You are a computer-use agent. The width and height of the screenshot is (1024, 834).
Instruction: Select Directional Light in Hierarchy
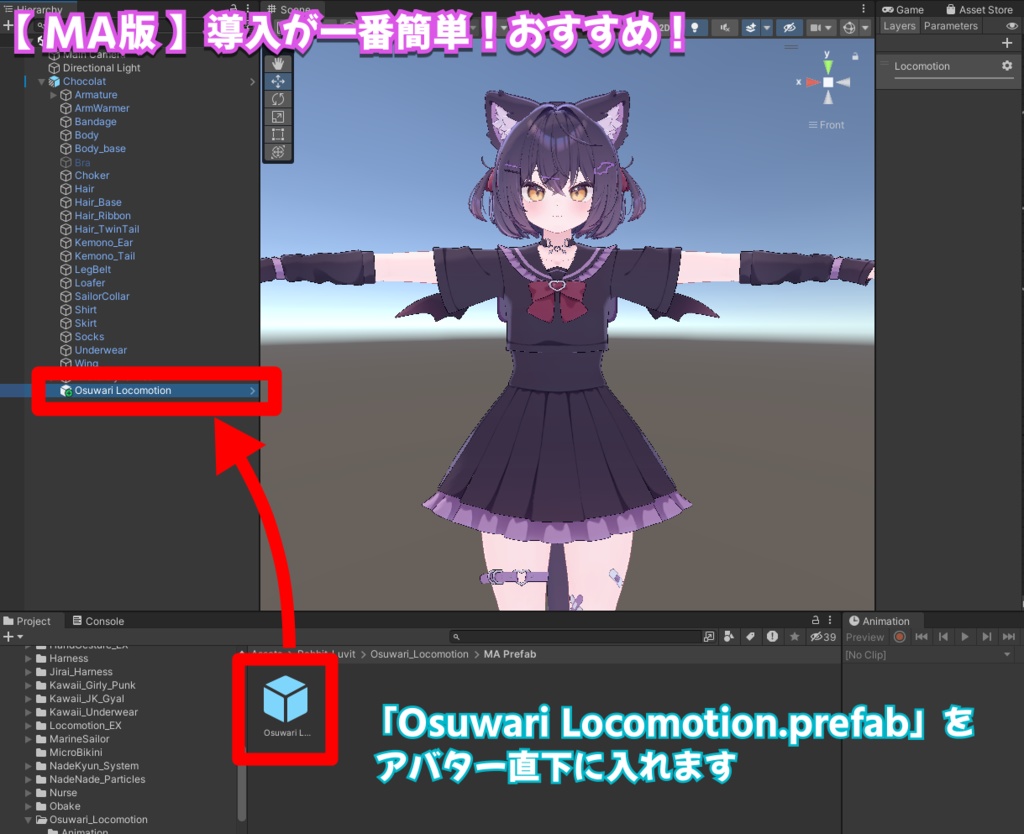coord(101,68)
